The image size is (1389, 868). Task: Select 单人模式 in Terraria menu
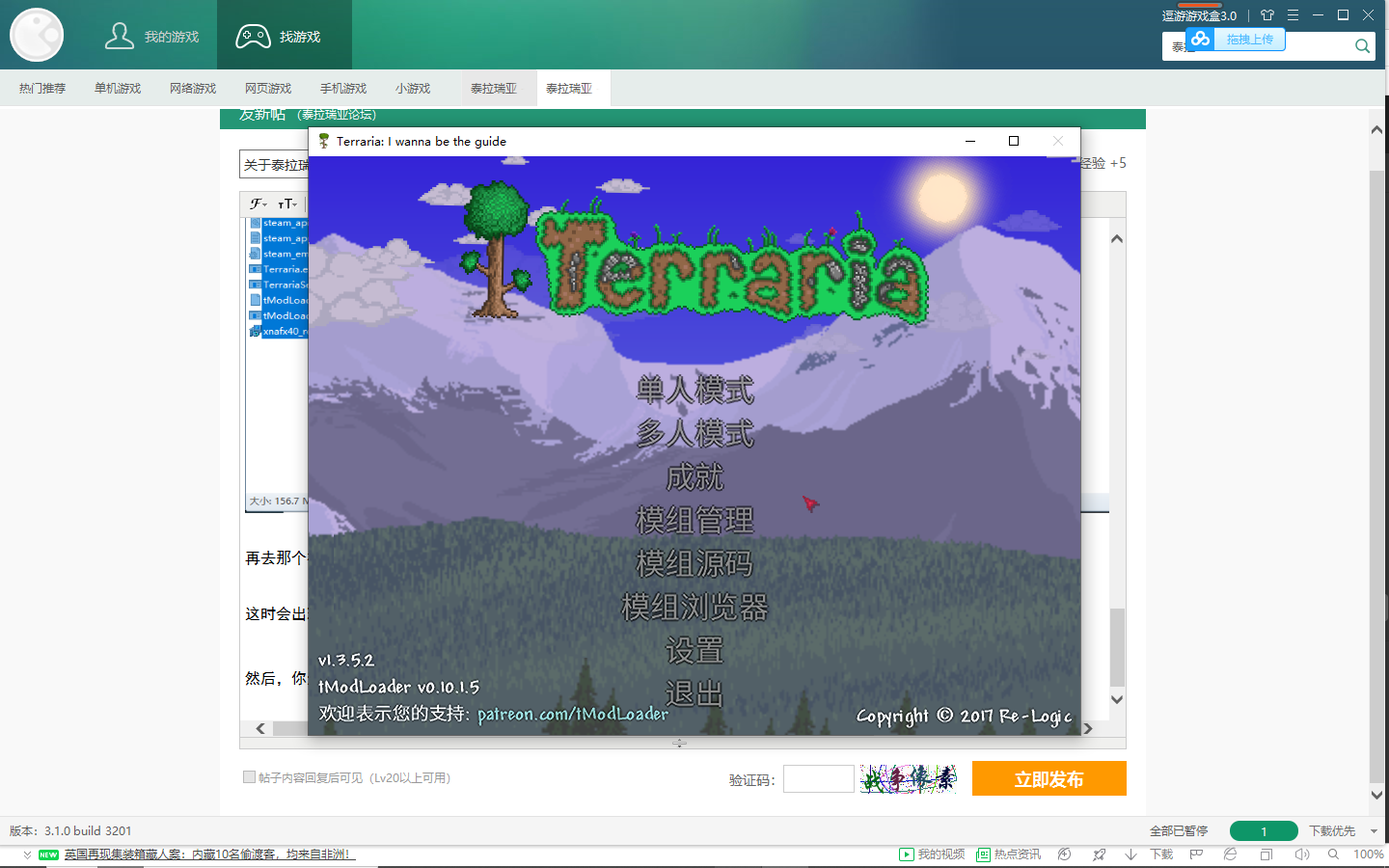694,391
